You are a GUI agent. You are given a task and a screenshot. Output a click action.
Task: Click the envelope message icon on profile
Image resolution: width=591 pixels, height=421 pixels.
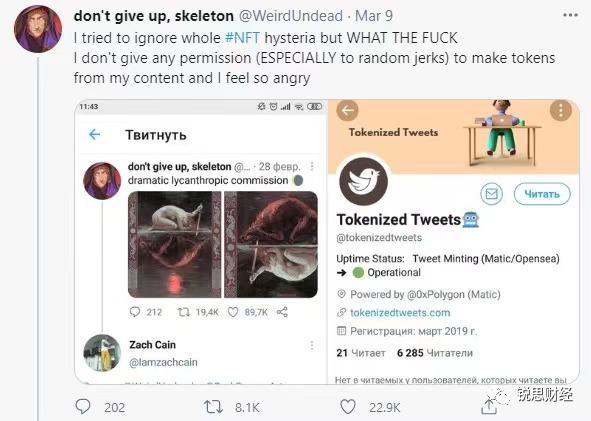pos(491,194)
